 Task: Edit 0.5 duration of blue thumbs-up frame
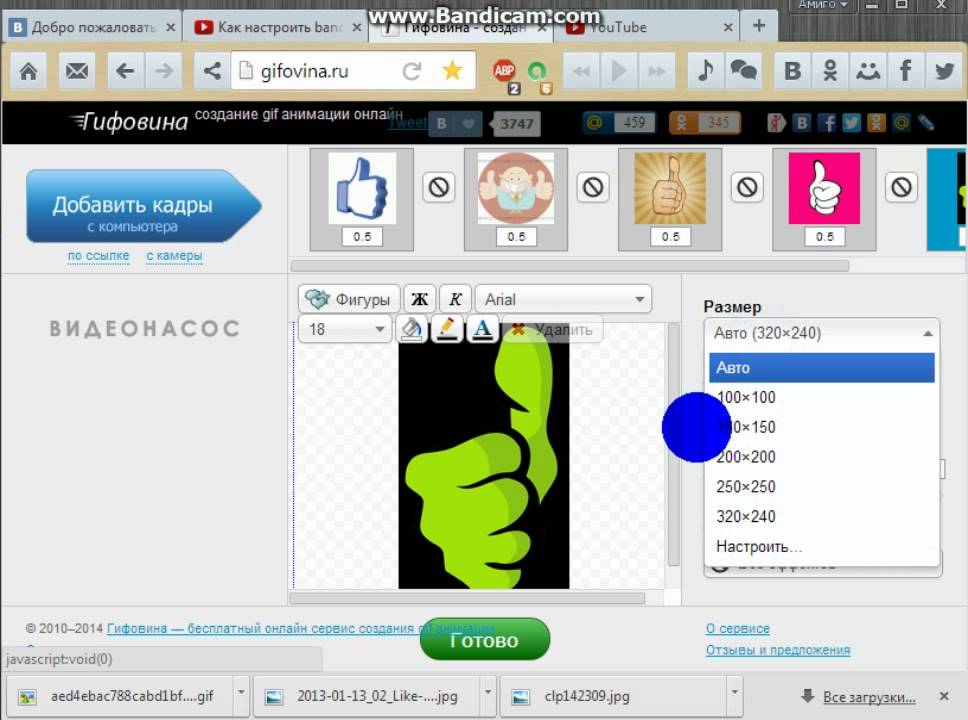362,237
